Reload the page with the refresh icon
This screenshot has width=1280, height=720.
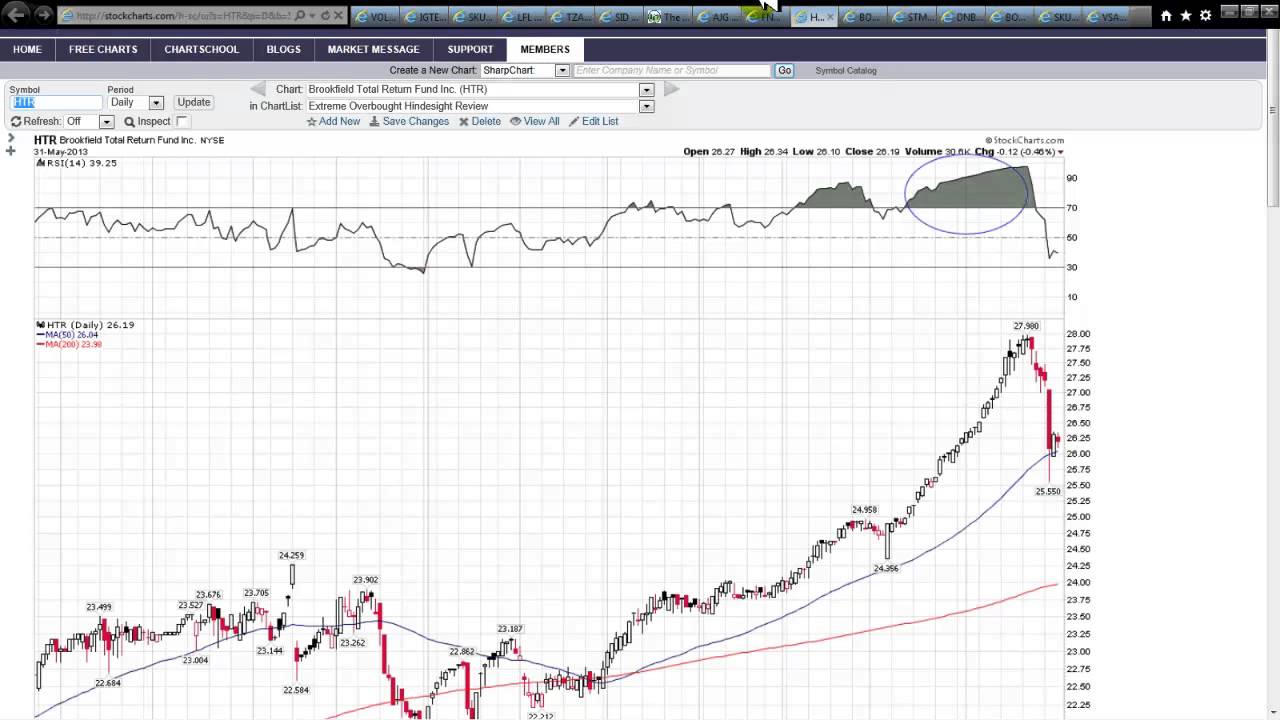point(325,16)
